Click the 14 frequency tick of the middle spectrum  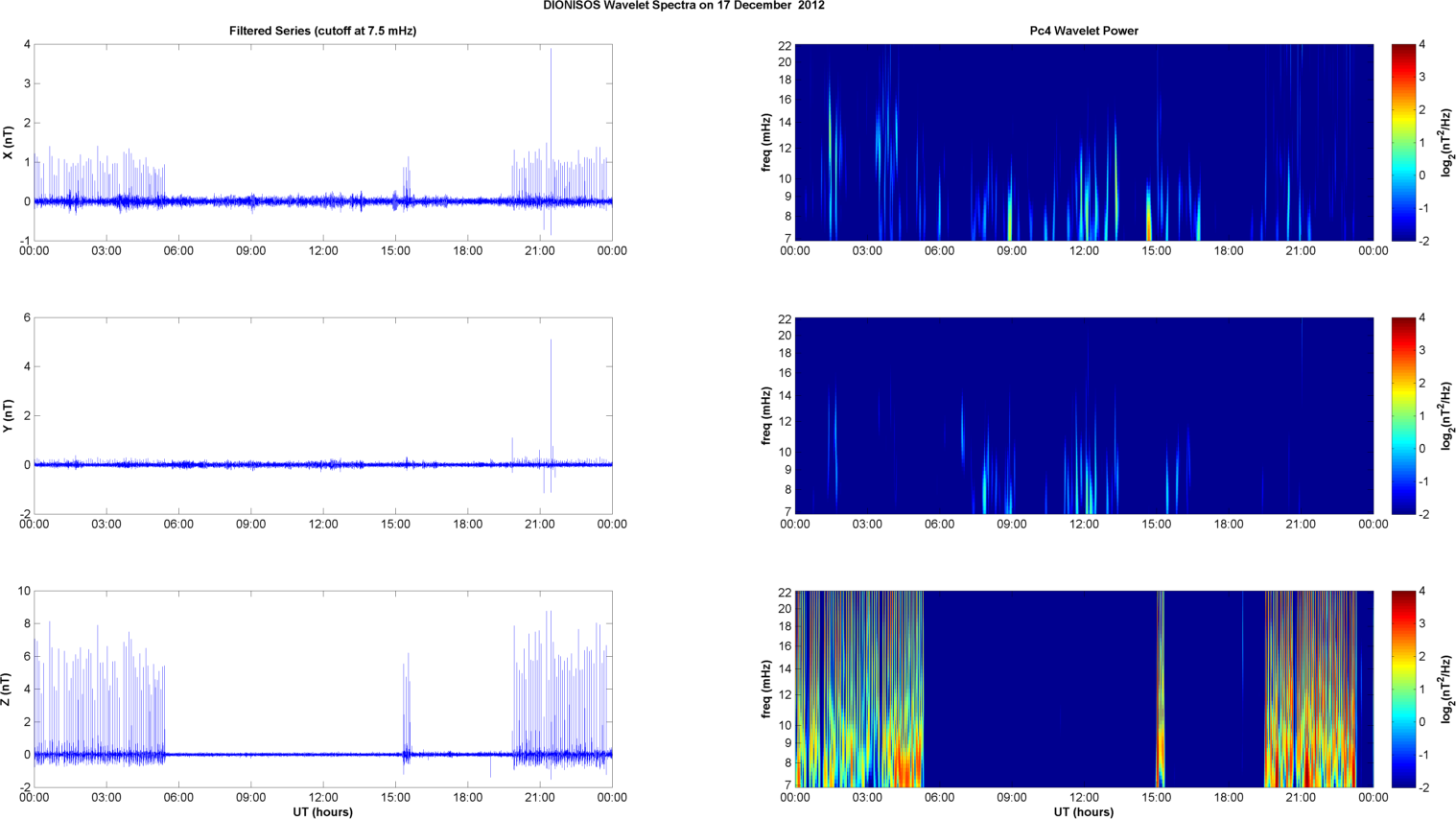click(785, 395)
